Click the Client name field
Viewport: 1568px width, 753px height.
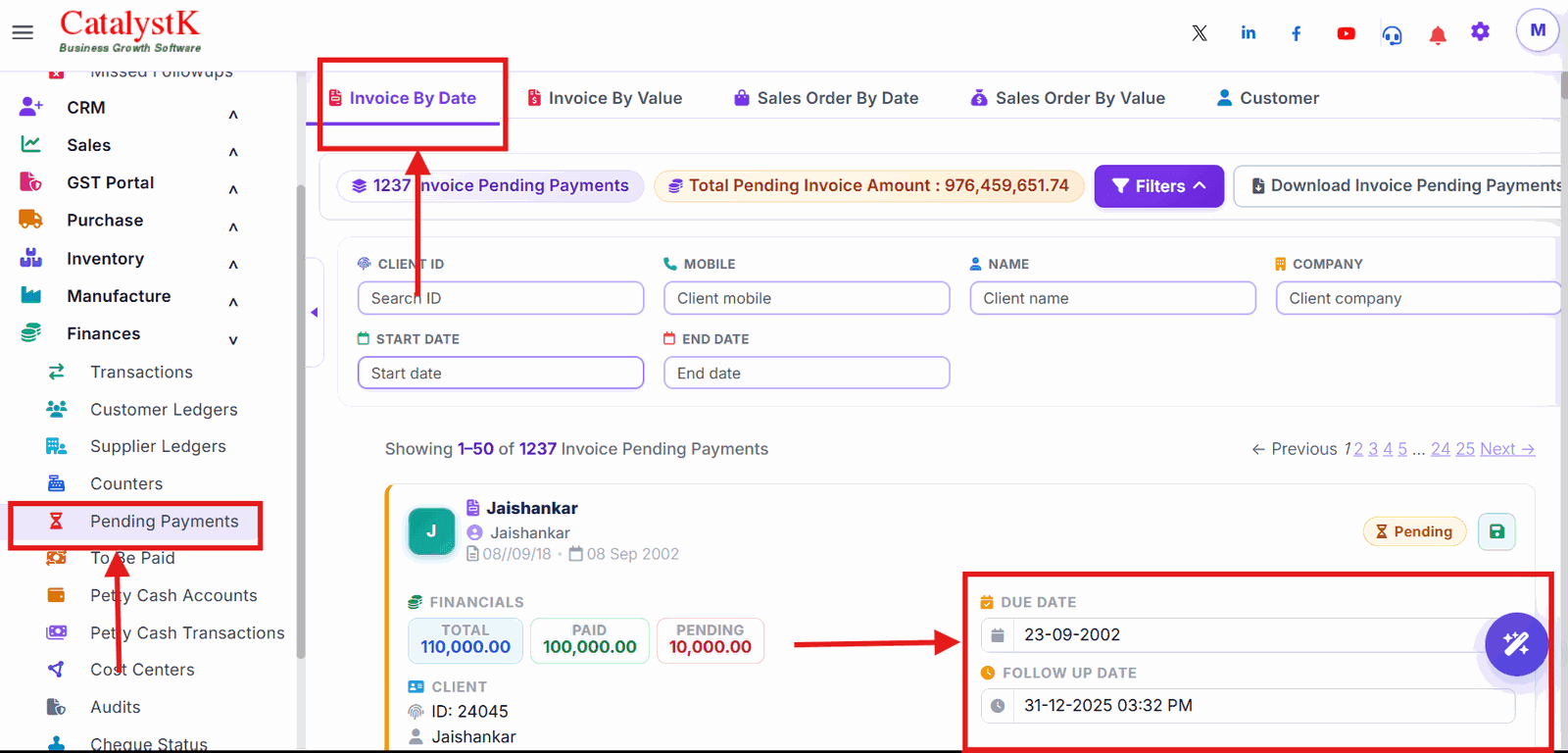pyautogui.click(x=1112, y=298)
